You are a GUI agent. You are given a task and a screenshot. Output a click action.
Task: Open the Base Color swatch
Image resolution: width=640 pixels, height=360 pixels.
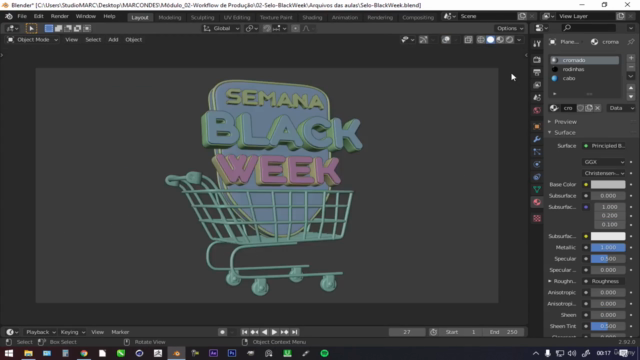608,184
